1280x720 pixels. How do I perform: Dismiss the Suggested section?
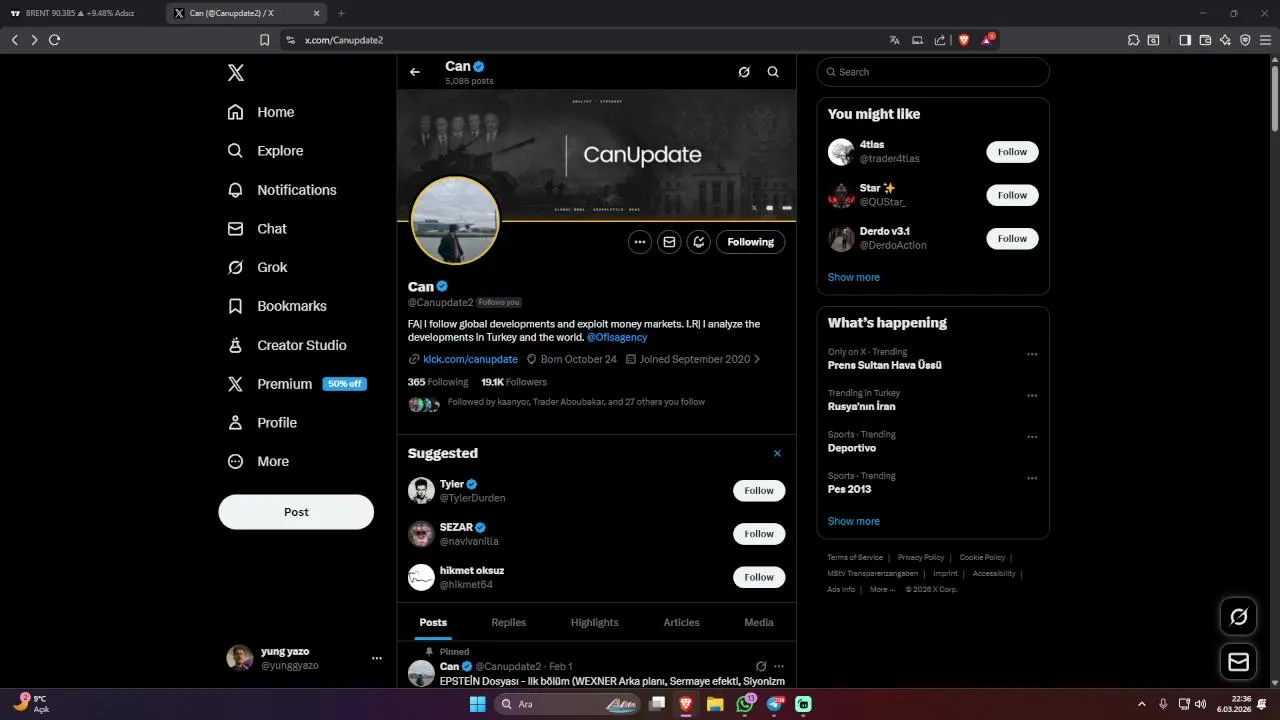pos(777,454)
